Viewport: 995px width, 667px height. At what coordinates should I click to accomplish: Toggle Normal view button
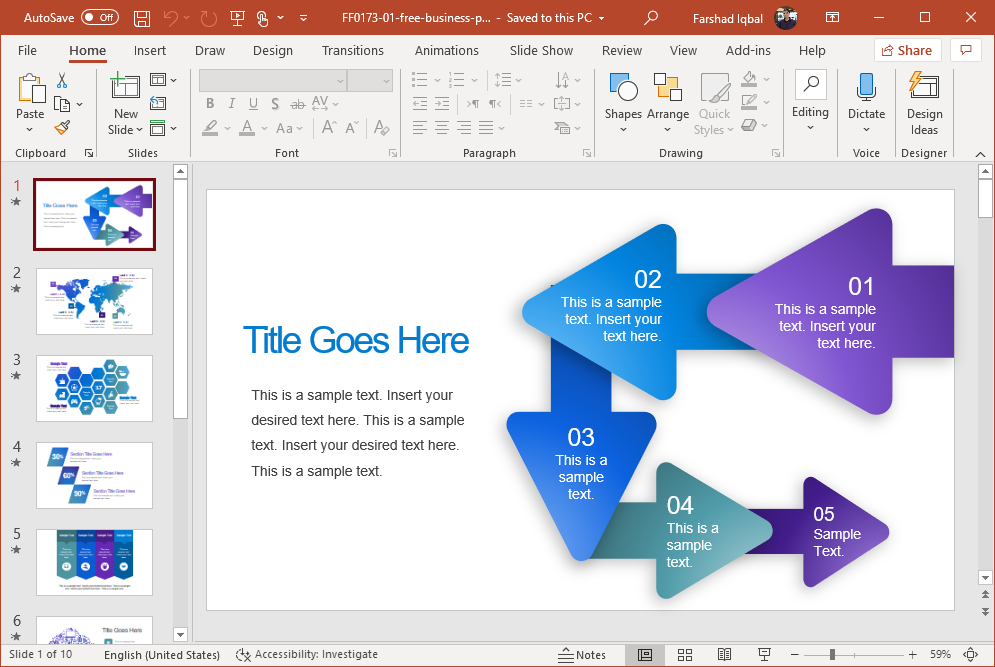645,655
